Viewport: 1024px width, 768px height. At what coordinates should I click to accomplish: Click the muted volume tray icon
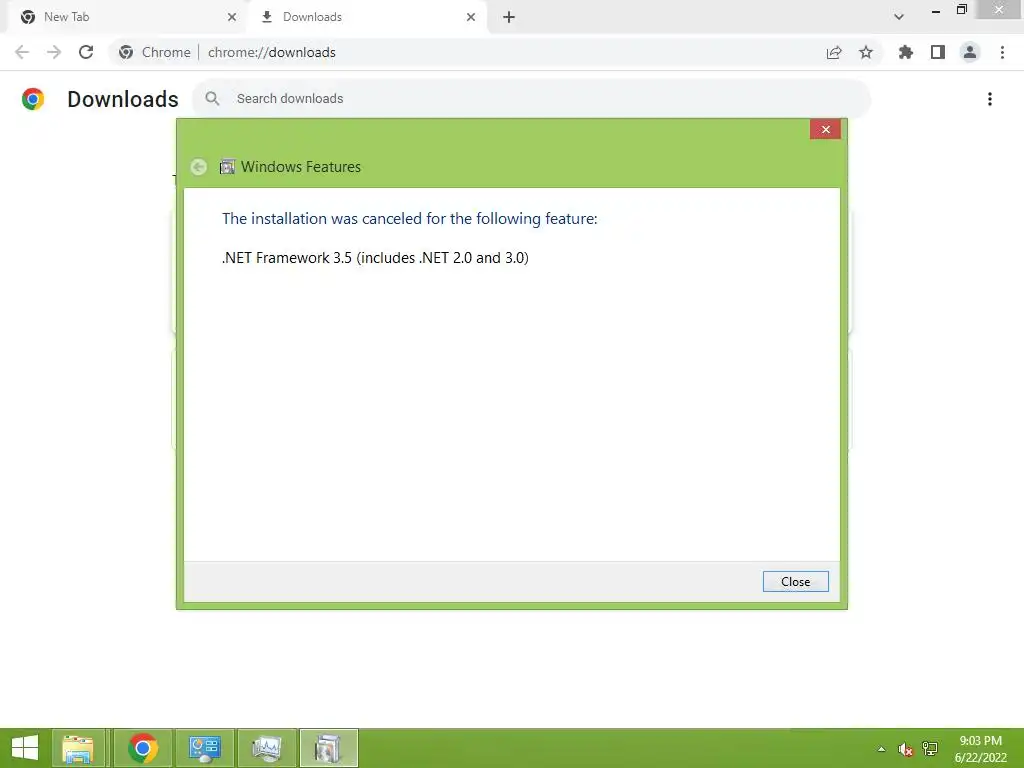(905, 749)
